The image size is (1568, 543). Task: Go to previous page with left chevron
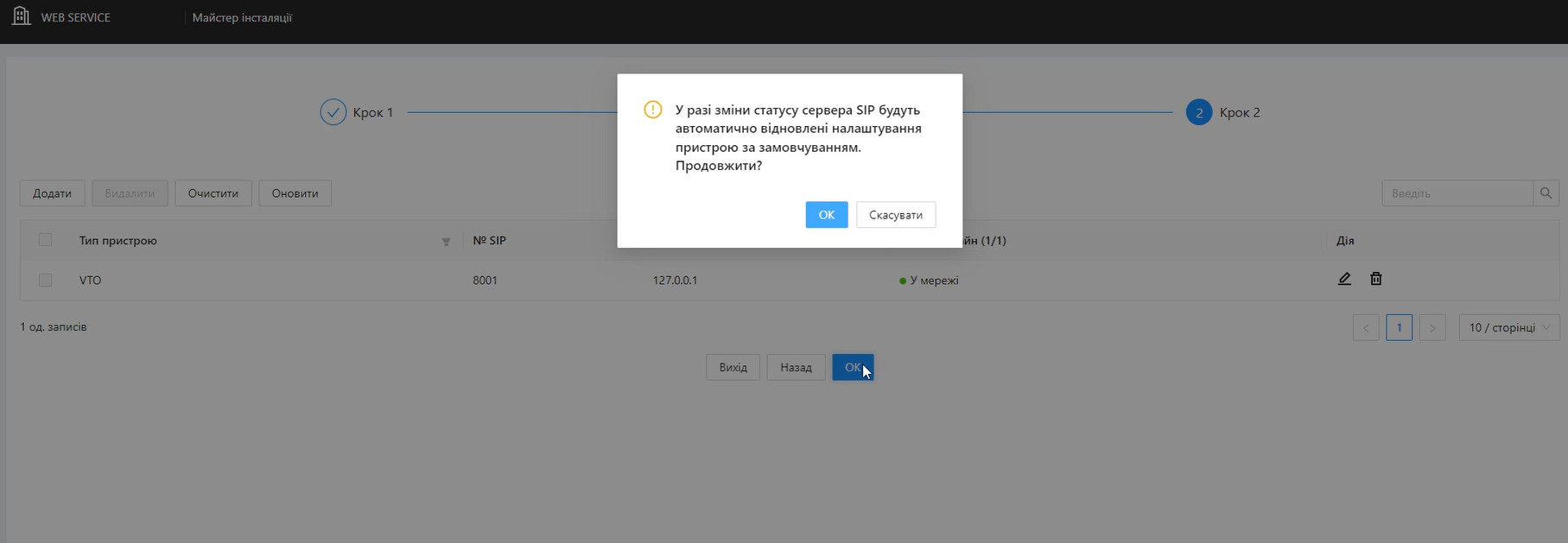1365,328
